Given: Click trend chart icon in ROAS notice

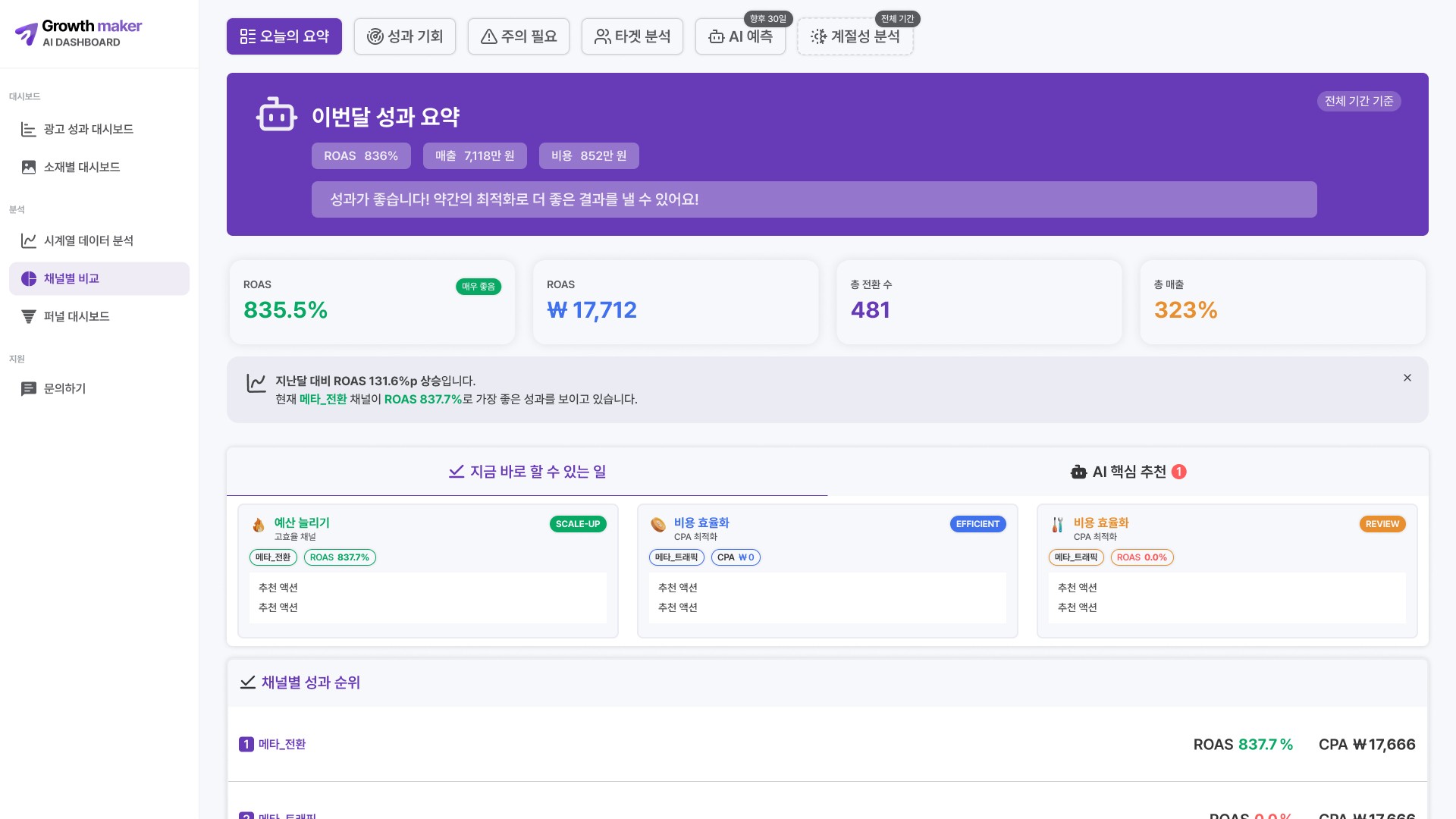Looking at the screenshot, I should pos(256,383).
